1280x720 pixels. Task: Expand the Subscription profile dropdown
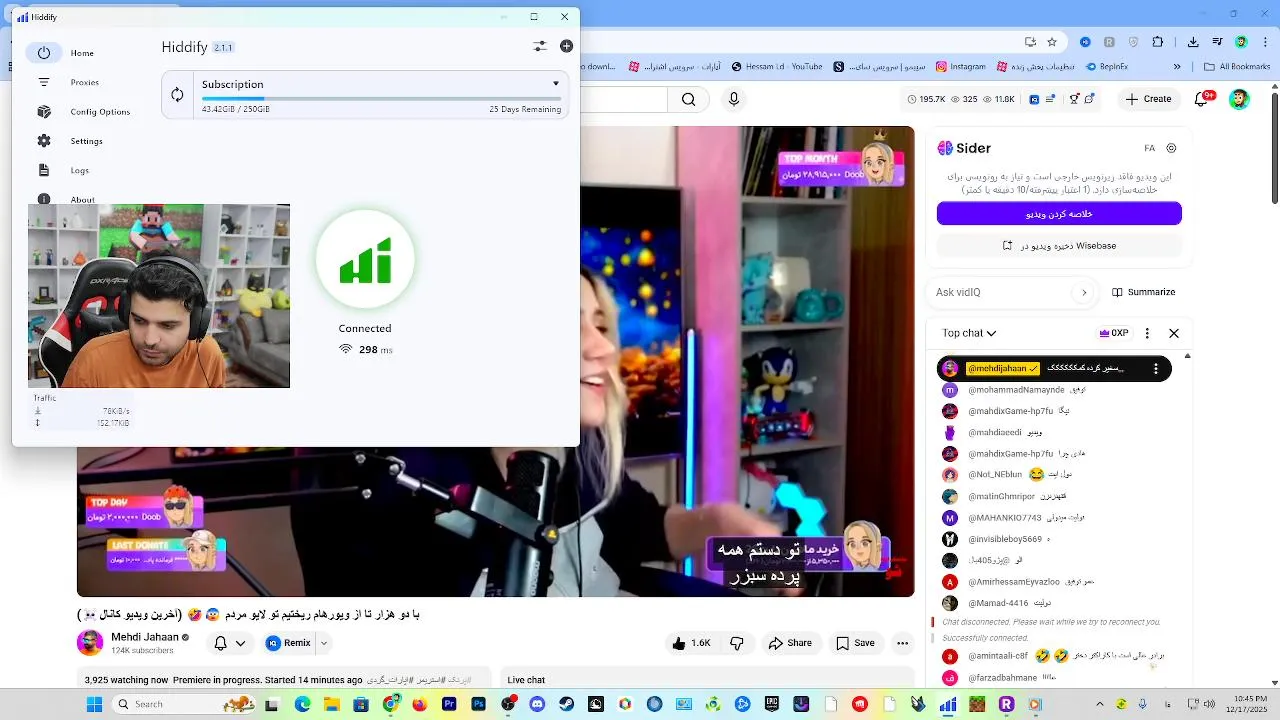click(x=556, y=84)
